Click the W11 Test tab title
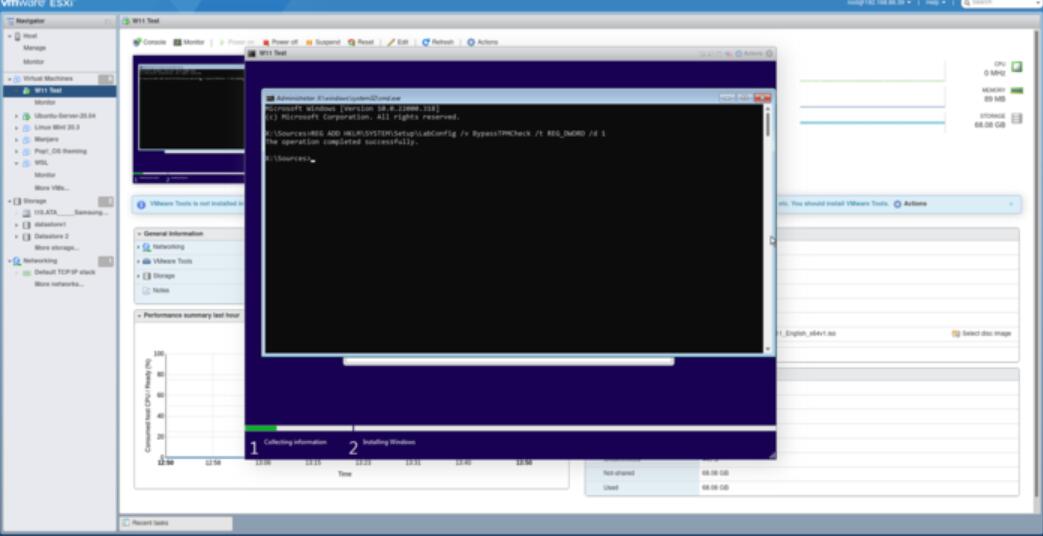 145,21
